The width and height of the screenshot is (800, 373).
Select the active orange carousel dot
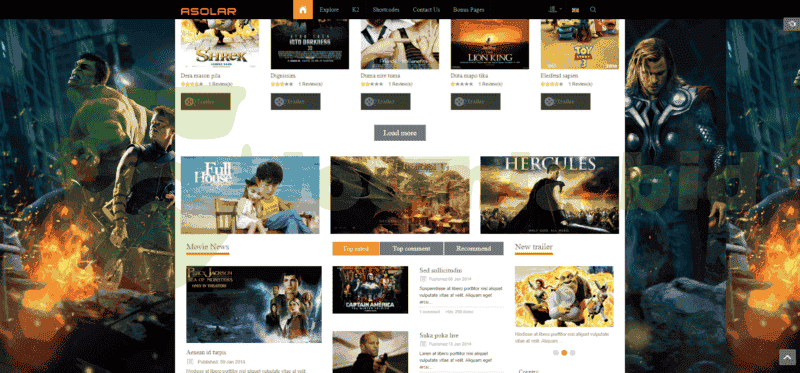click(564, 353)
